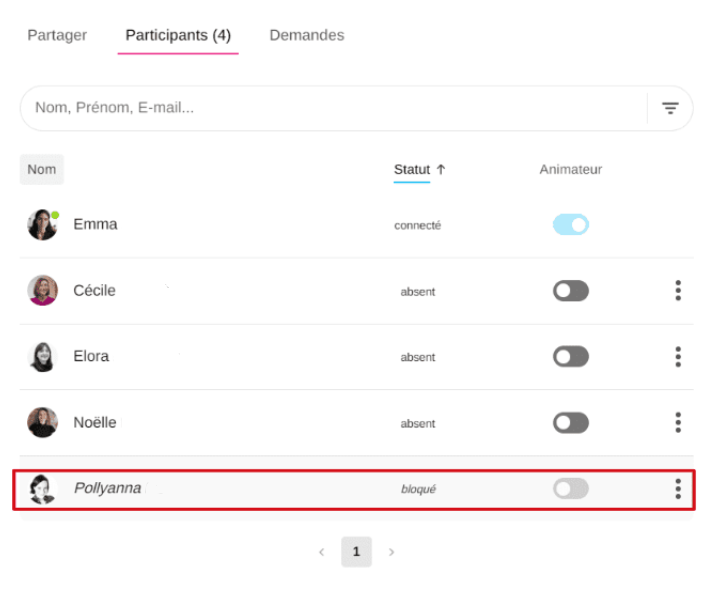The width and height of the screenshot is (714, 589).
Task: Go to the previous page arrow
Action: click(x=321, y=552)
